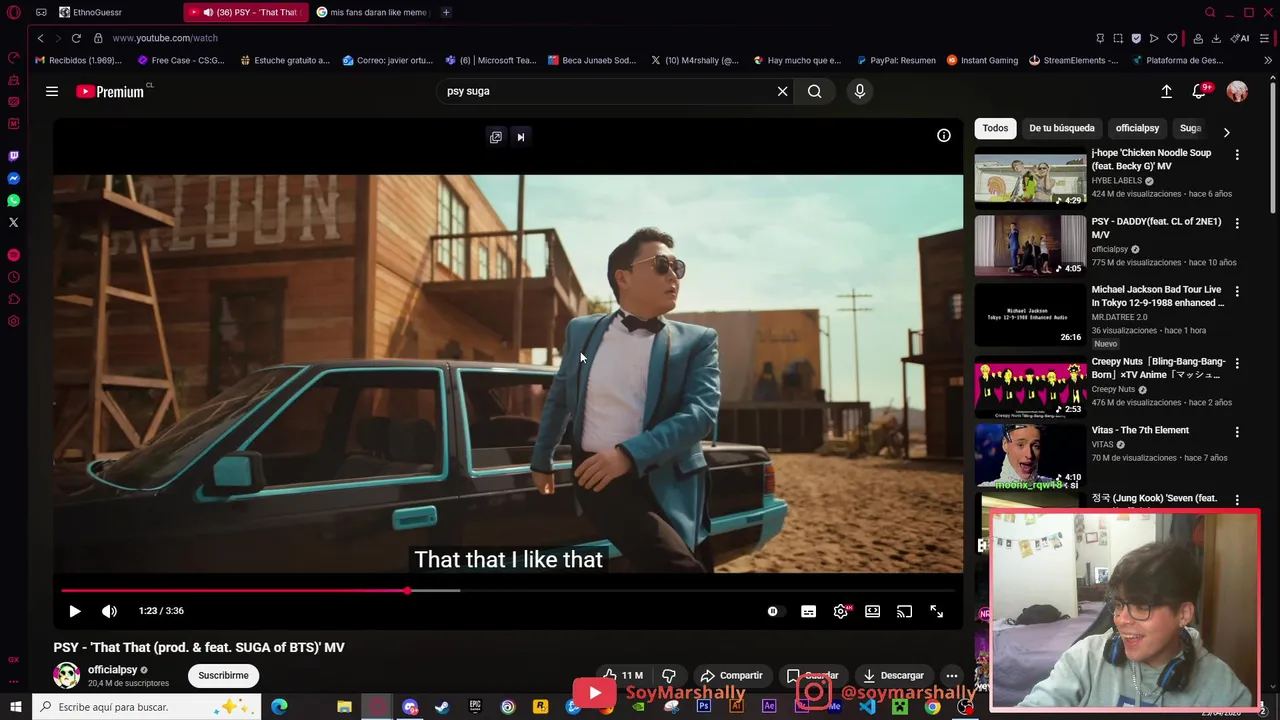Viewport: 1280px width, 720px height.
Task: Open more actions three-dot menu under video
Action: point(952,675)
